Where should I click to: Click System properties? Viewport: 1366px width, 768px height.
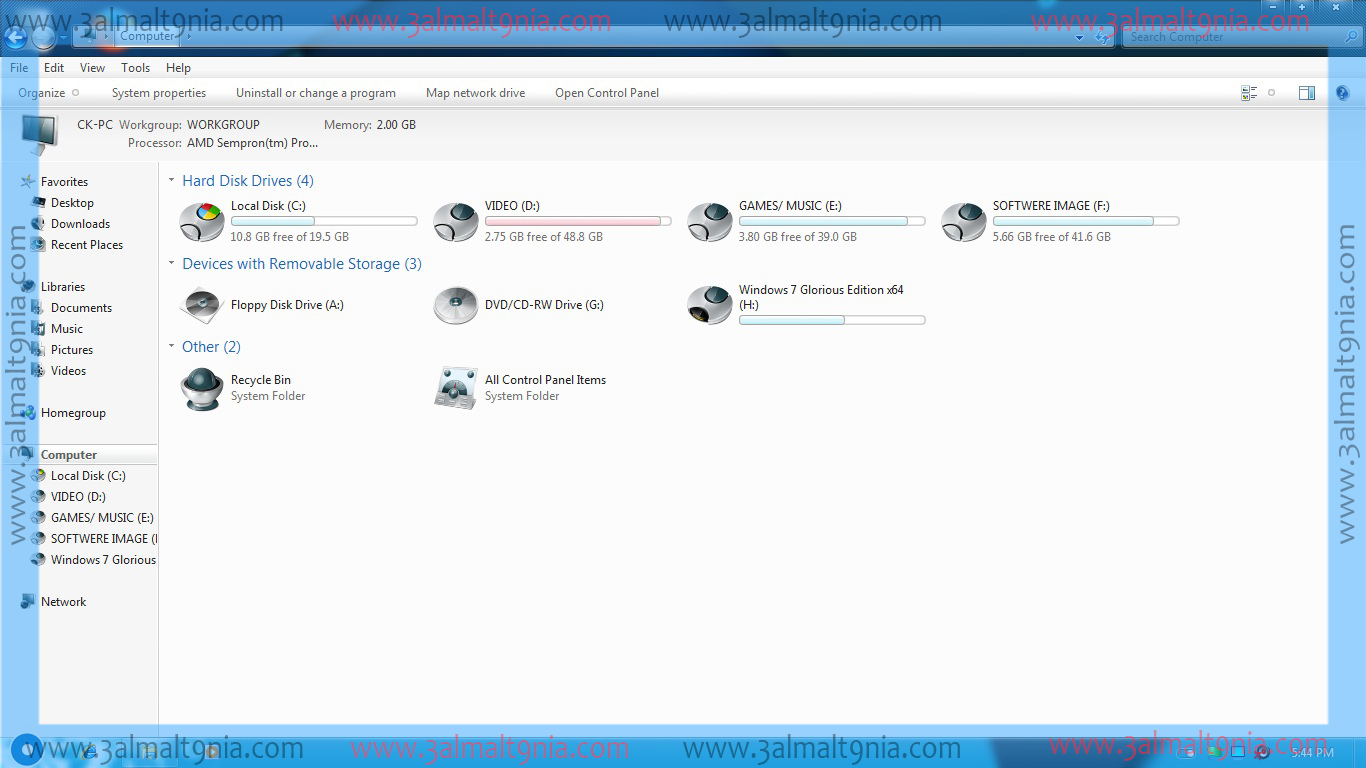(159, 93)
